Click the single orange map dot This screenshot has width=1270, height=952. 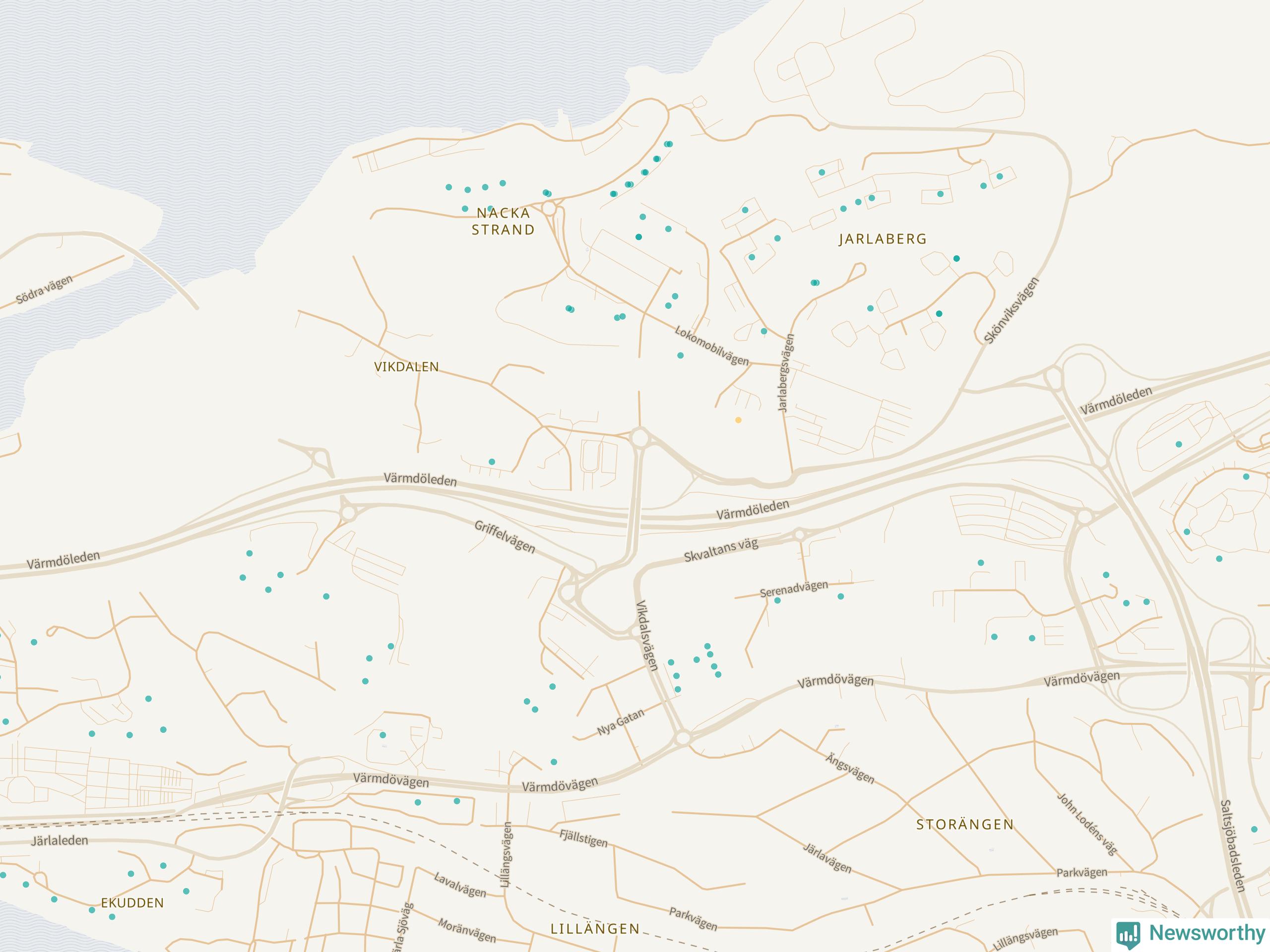point(738,420)
